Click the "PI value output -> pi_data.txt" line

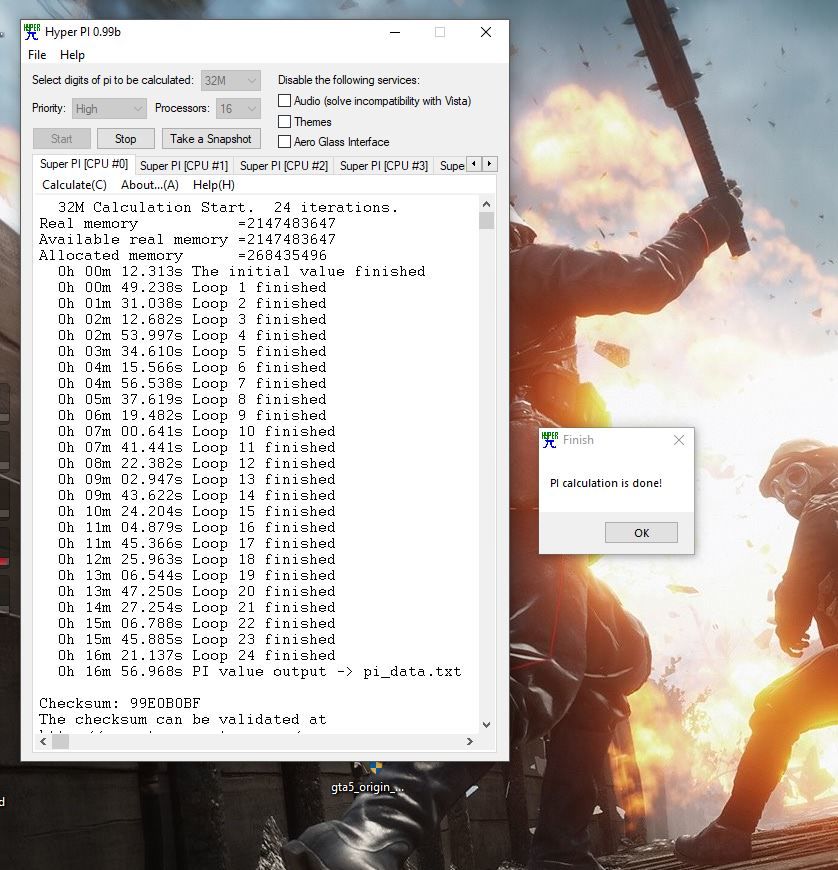click(x=260, y=671)
